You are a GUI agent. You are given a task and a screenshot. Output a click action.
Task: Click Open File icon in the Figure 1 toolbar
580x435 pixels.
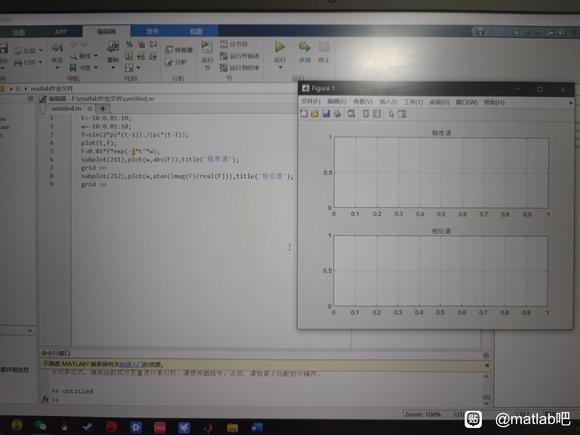[x=314, y=114]
